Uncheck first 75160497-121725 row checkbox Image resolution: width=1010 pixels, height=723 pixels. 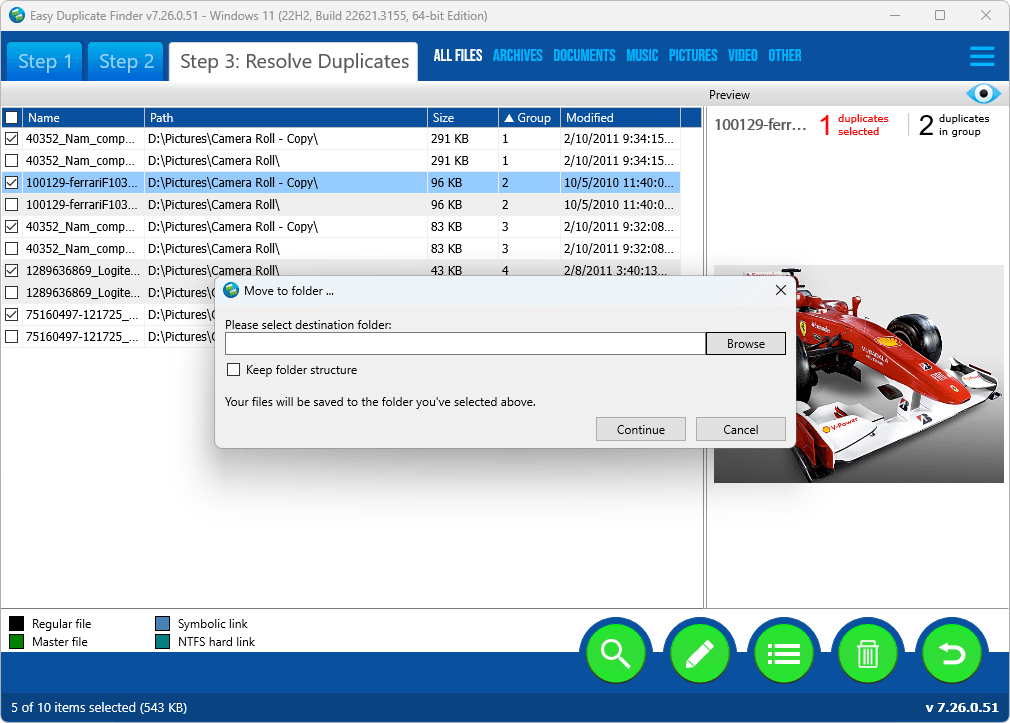[x=12, y=314]
